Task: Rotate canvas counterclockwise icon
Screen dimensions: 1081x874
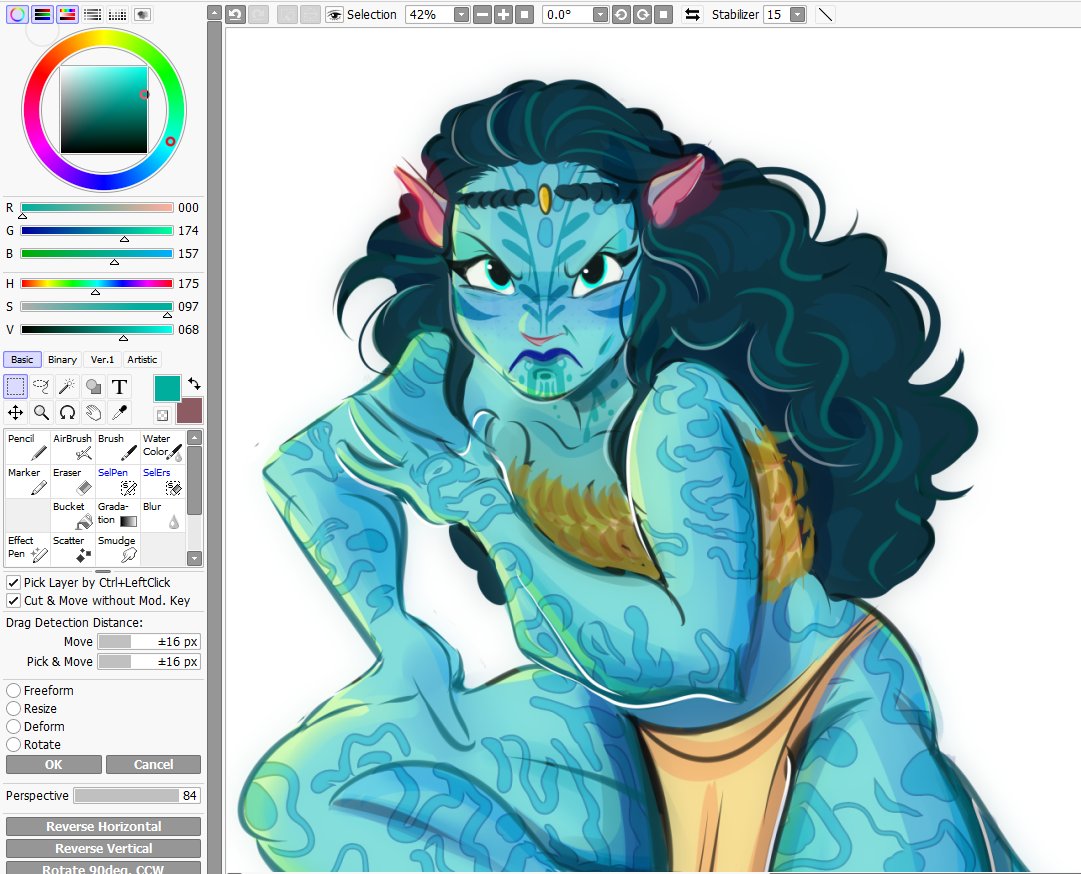Action: coord(621,14)
